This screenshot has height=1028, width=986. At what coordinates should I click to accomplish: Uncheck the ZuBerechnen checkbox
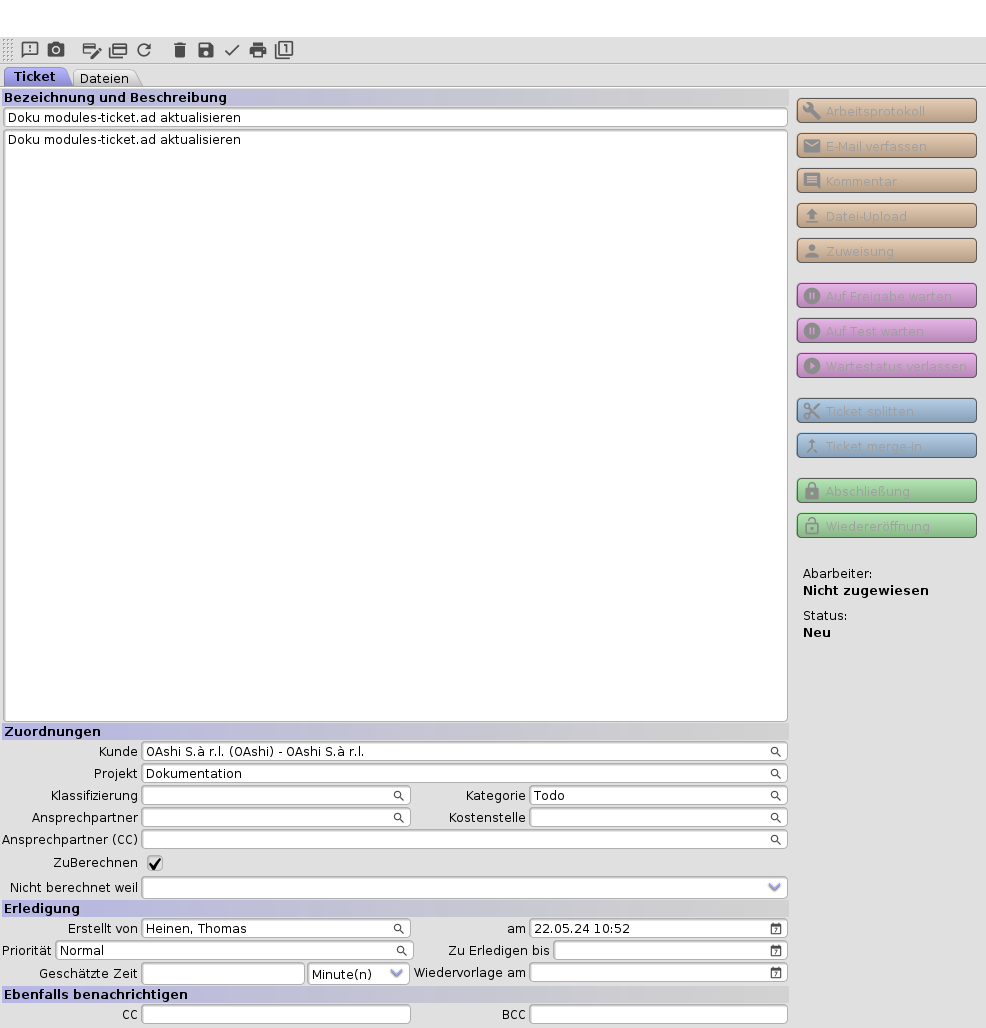point(155,863)
